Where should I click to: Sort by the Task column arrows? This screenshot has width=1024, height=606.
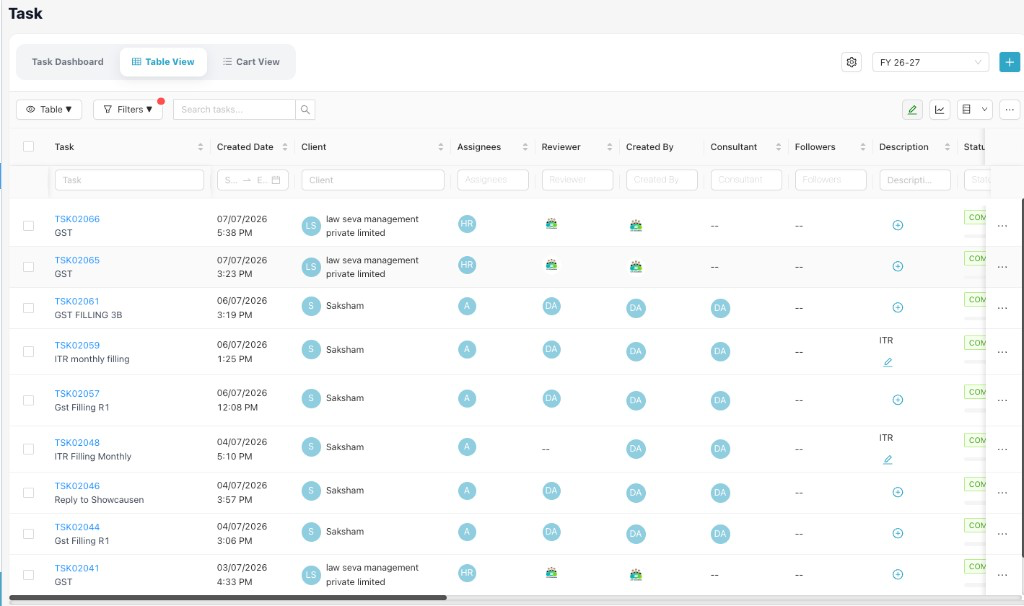pos(200,147)
